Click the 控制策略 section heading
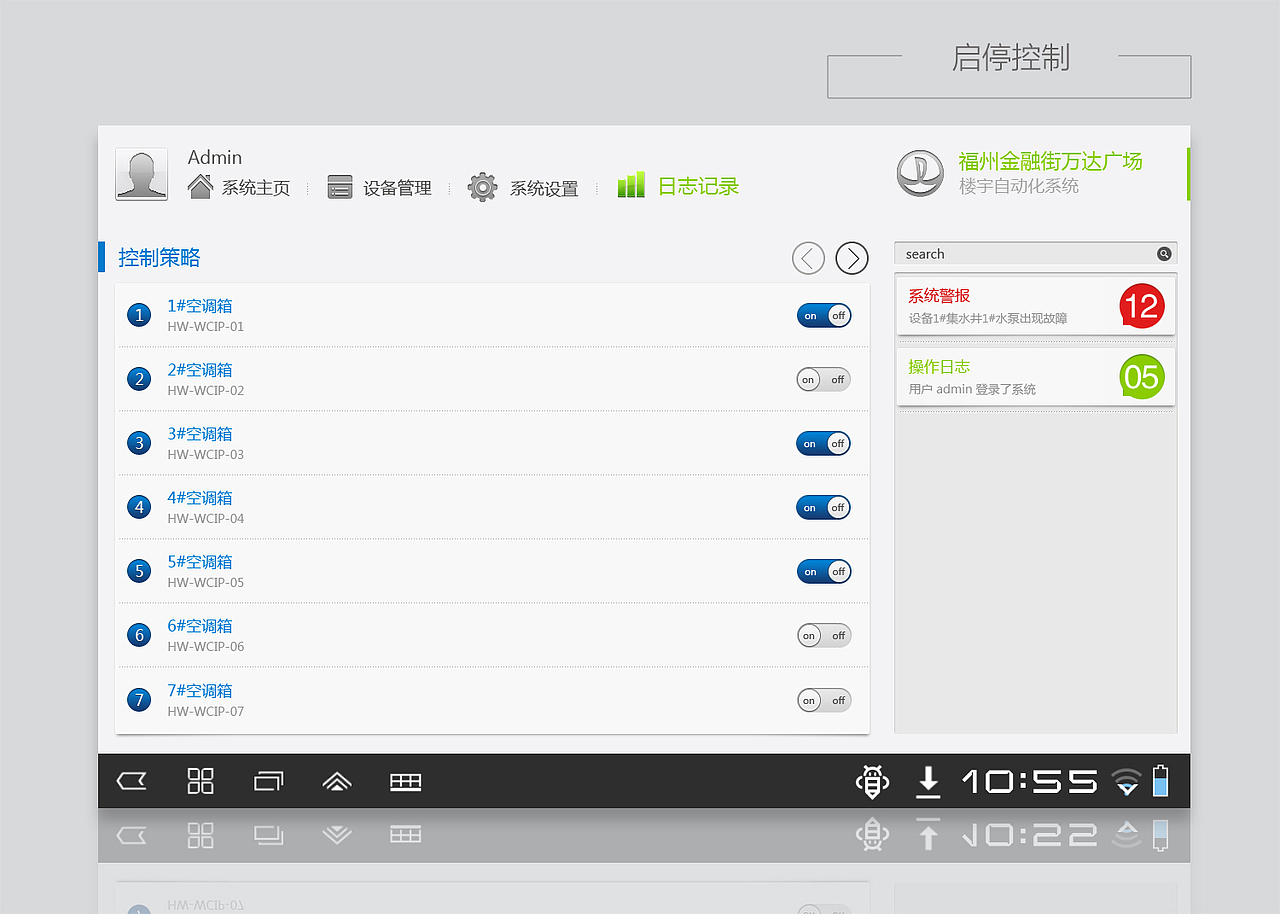Screen dimensions: 1280x914 click(x=159, y=258)
